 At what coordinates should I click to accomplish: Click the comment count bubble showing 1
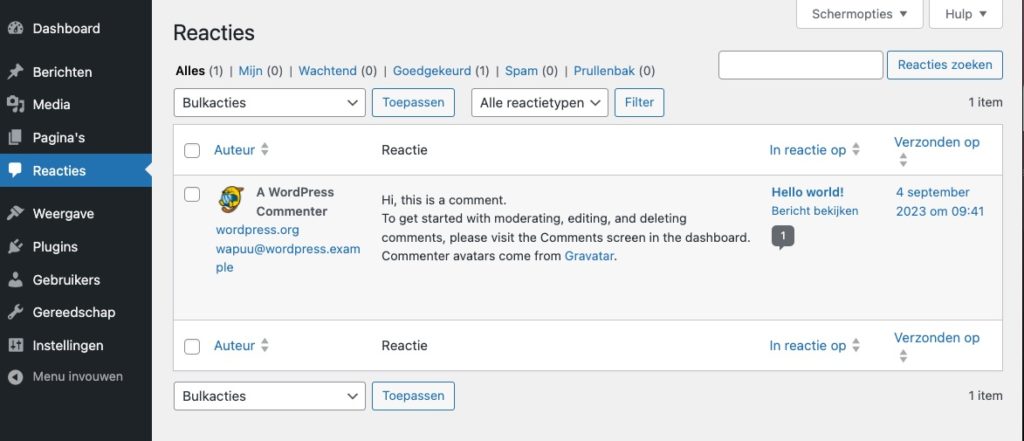tap(783, 237)
